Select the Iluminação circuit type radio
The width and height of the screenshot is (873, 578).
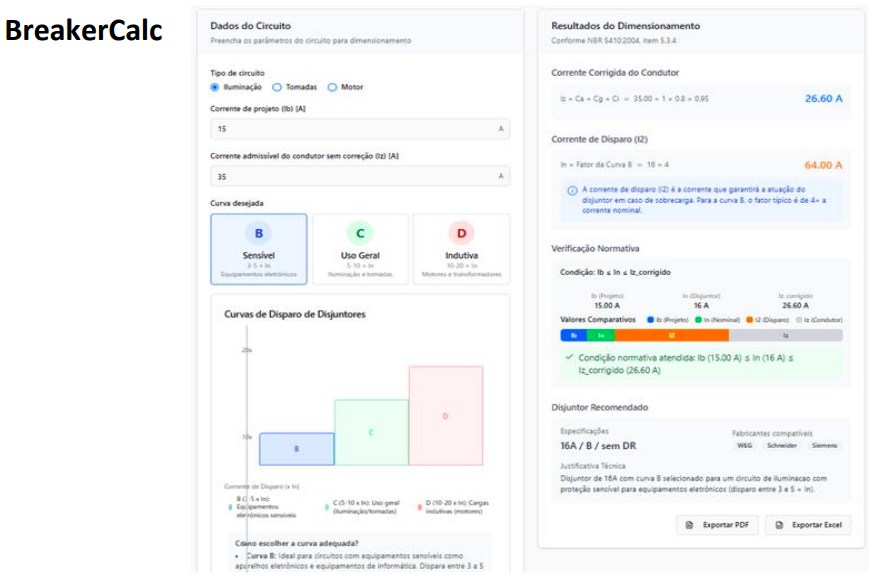[x=215, y=87]
